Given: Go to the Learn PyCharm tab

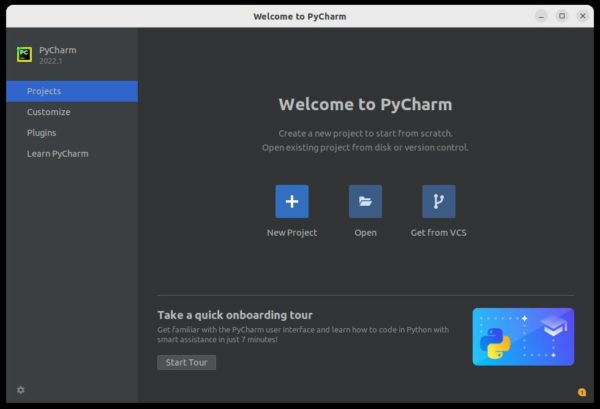Looking at the screenshot, I should 72,154.
